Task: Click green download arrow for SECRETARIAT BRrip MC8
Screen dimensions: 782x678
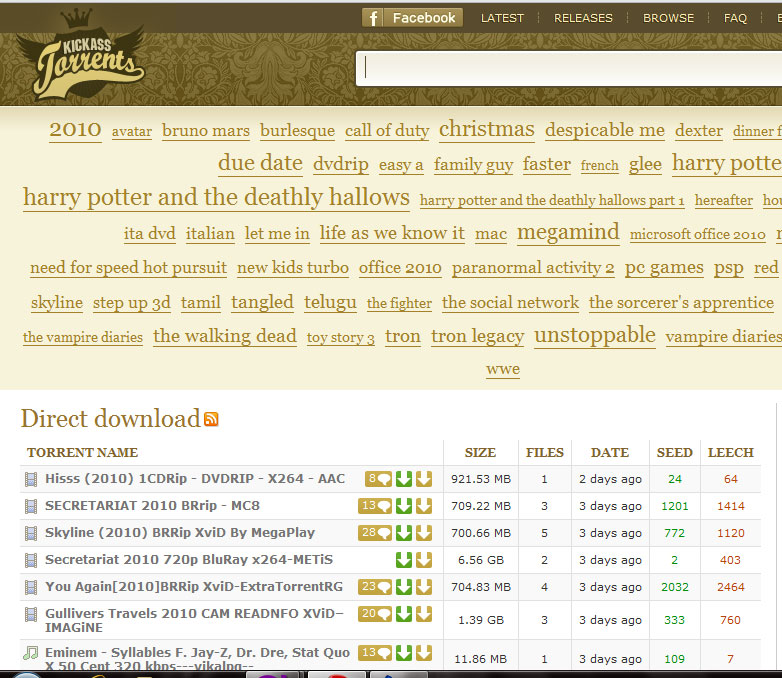Action: coord(404,506)
